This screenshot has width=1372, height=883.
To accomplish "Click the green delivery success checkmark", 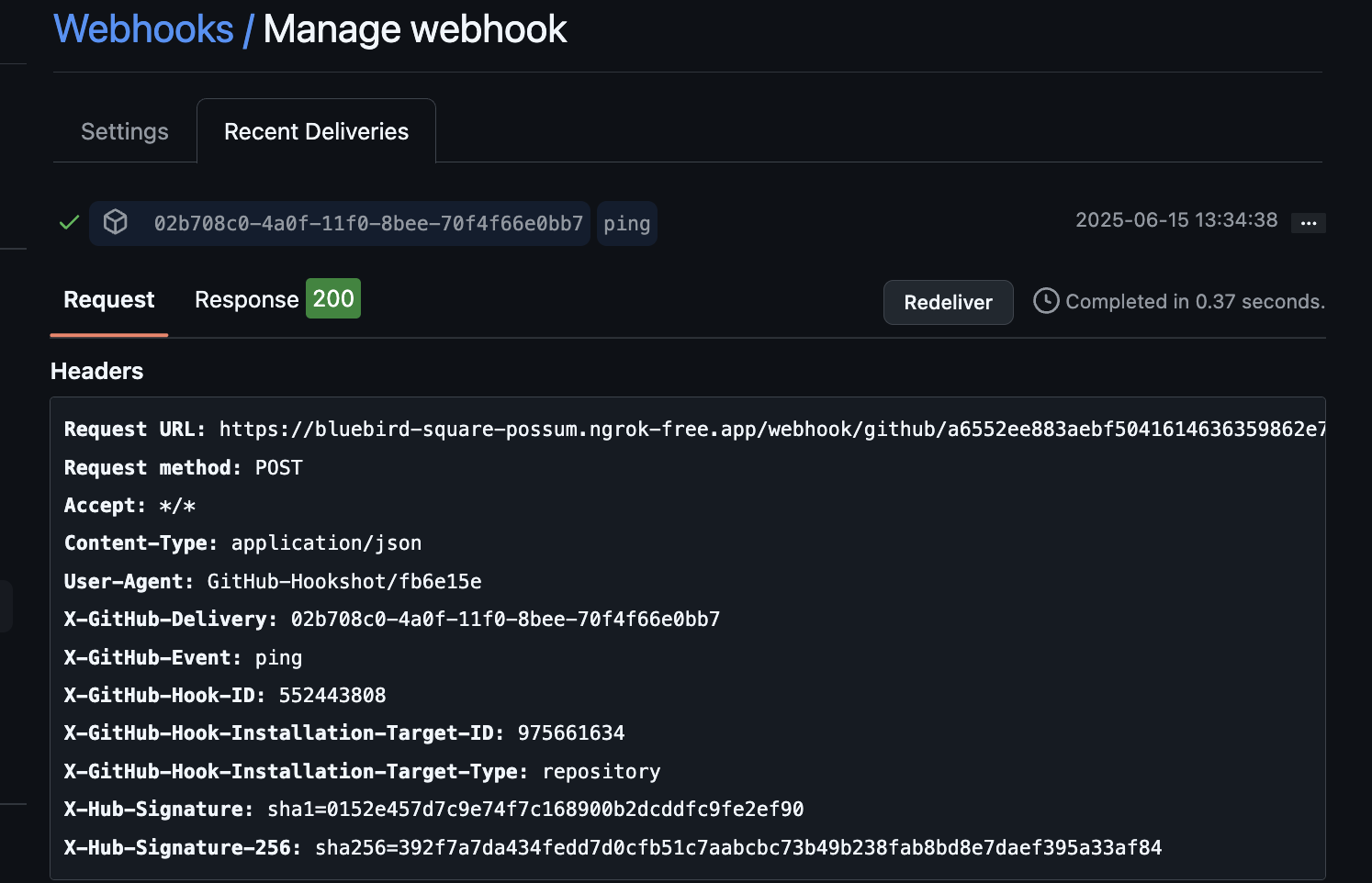I will (x=69, y=223).
